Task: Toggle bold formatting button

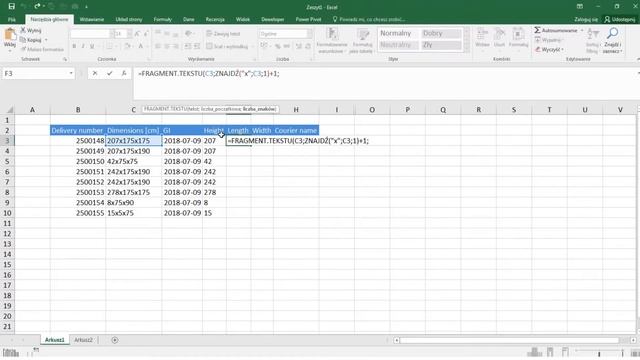Action: [74, 47]
